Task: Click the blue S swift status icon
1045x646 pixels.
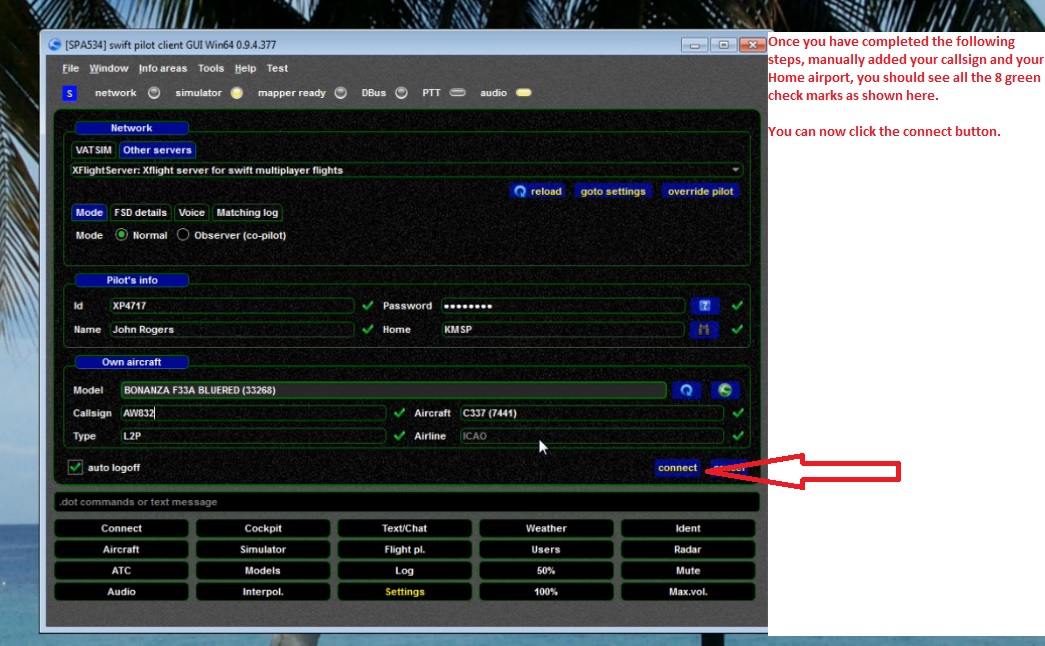Action: 69,93
